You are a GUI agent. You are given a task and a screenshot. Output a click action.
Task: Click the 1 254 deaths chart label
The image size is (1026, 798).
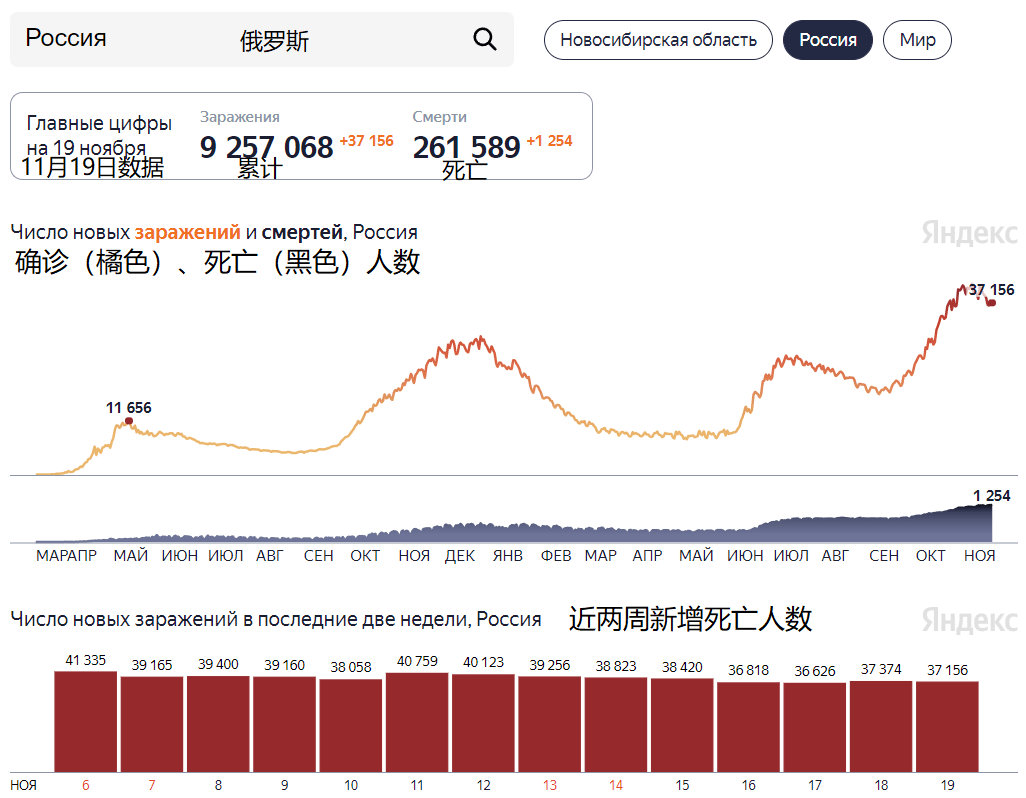[x=991, y=496]
